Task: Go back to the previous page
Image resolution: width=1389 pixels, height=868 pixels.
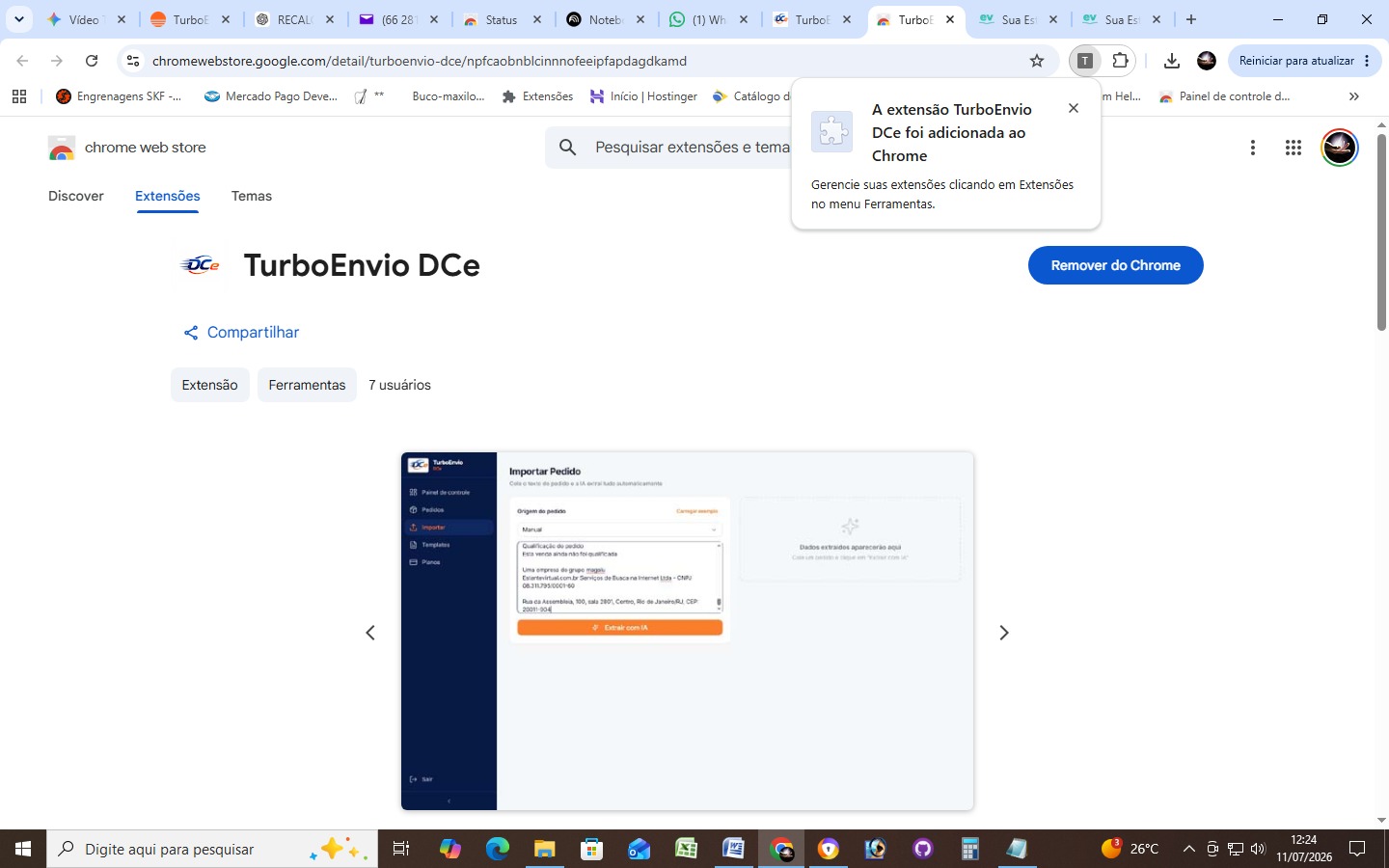Action: pos(22,61)
